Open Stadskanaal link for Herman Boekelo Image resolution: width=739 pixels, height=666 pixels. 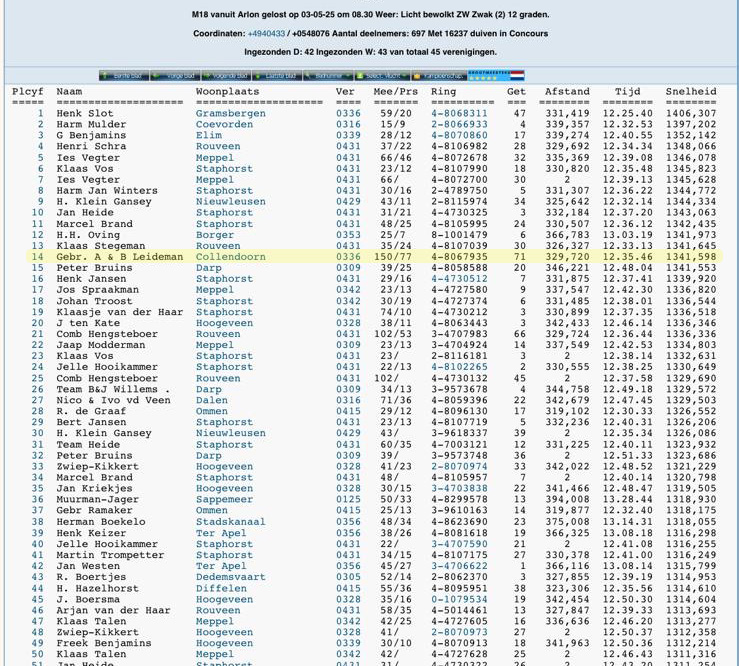pyautogui.click(x=230, y=522)
